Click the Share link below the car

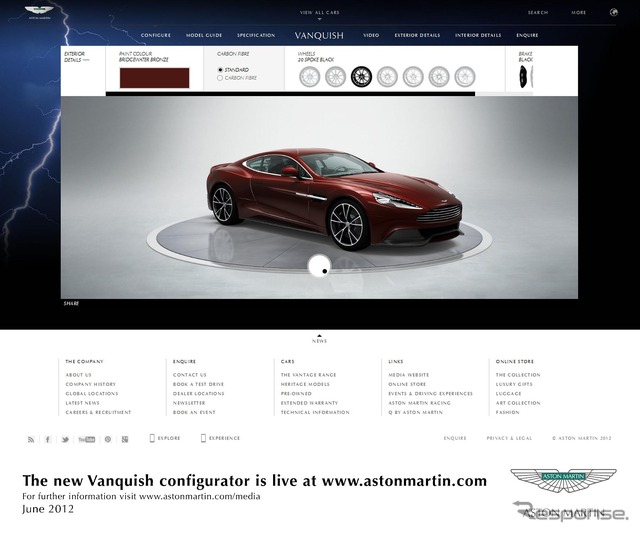coord(71,303)
